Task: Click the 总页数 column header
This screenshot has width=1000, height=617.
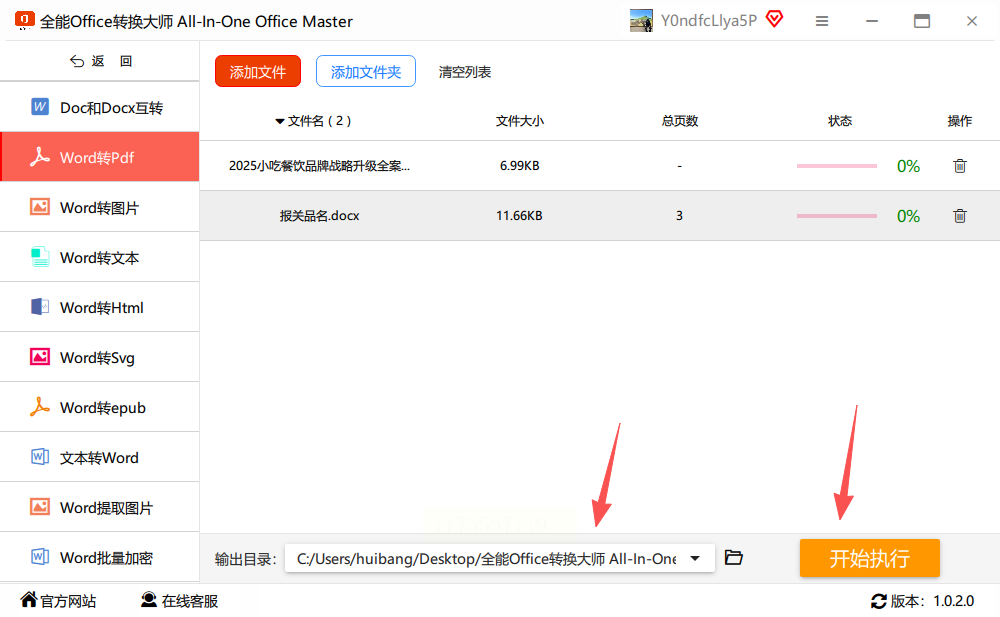Action: coord(680,121)
